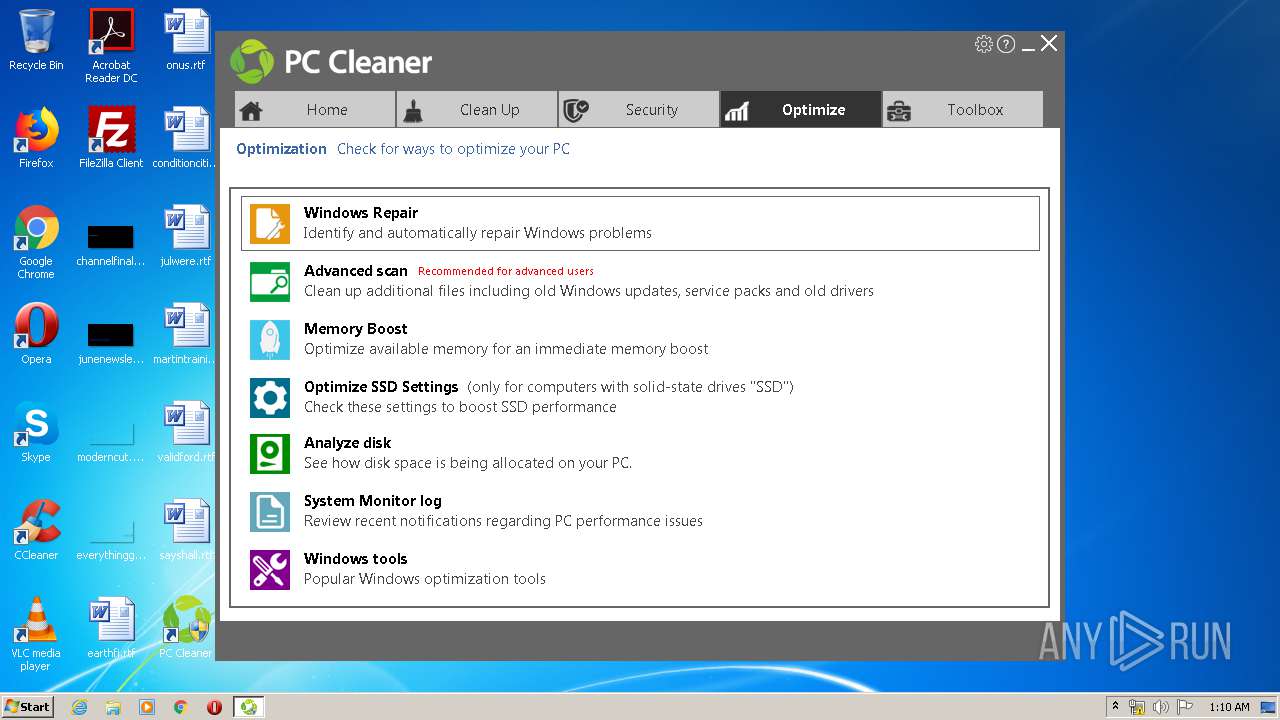Open the System Monitor log document icon
This screenshot has height=720, width=1280.
point(270,512)
